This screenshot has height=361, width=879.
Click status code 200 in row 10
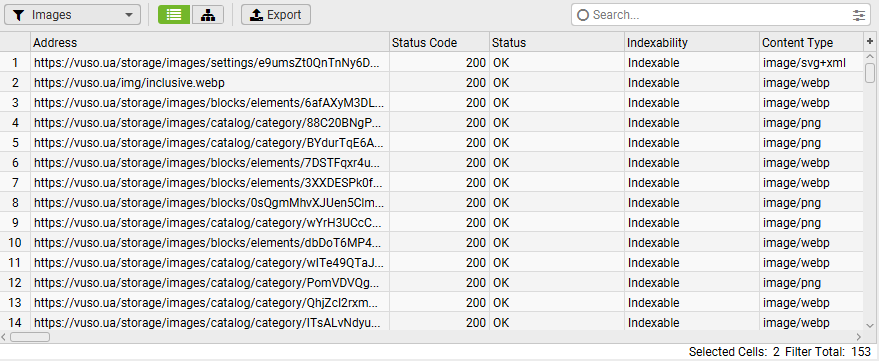pyautogui.click(x=440, y=243)
